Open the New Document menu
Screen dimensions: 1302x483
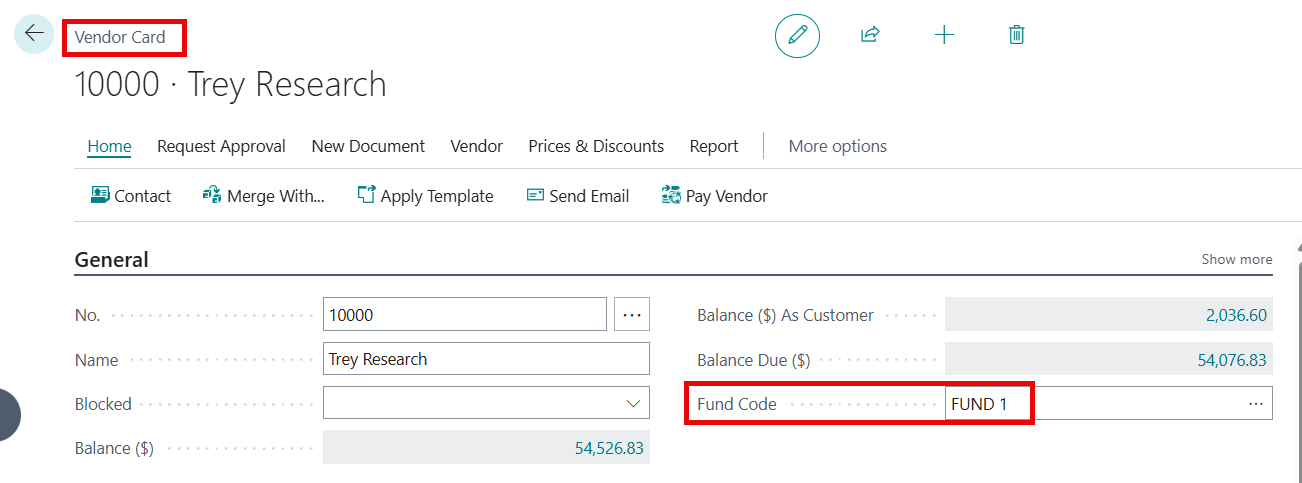coord(368,146)
